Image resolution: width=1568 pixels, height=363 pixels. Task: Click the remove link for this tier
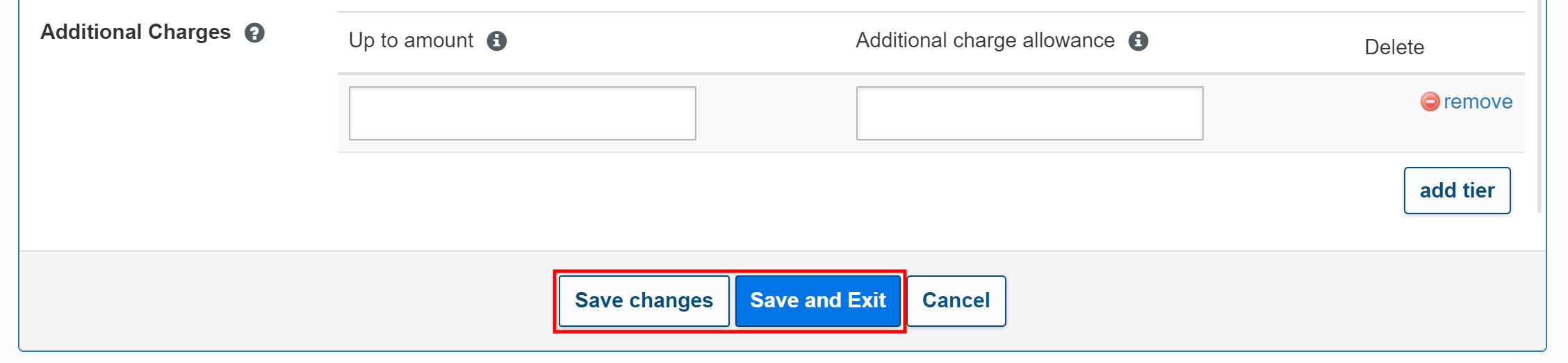pyautogui.click(x=1478, y=102)
